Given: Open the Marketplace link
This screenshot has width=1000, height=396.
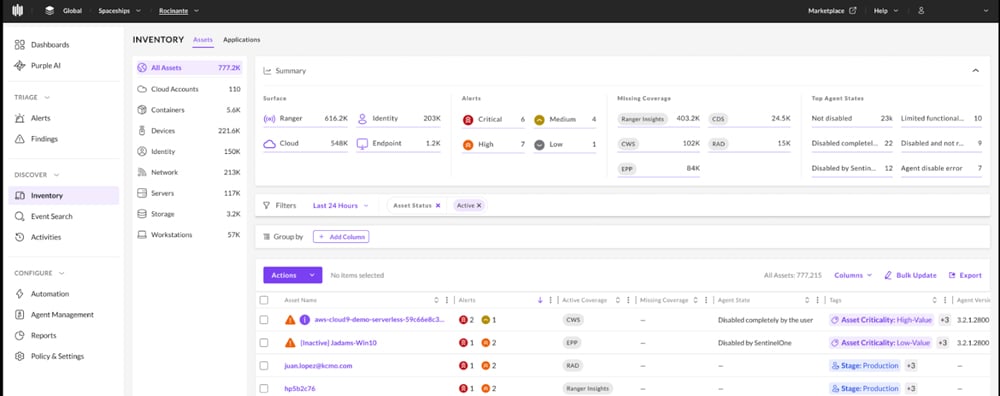Looking at the screenshot, I should (832, 10).
